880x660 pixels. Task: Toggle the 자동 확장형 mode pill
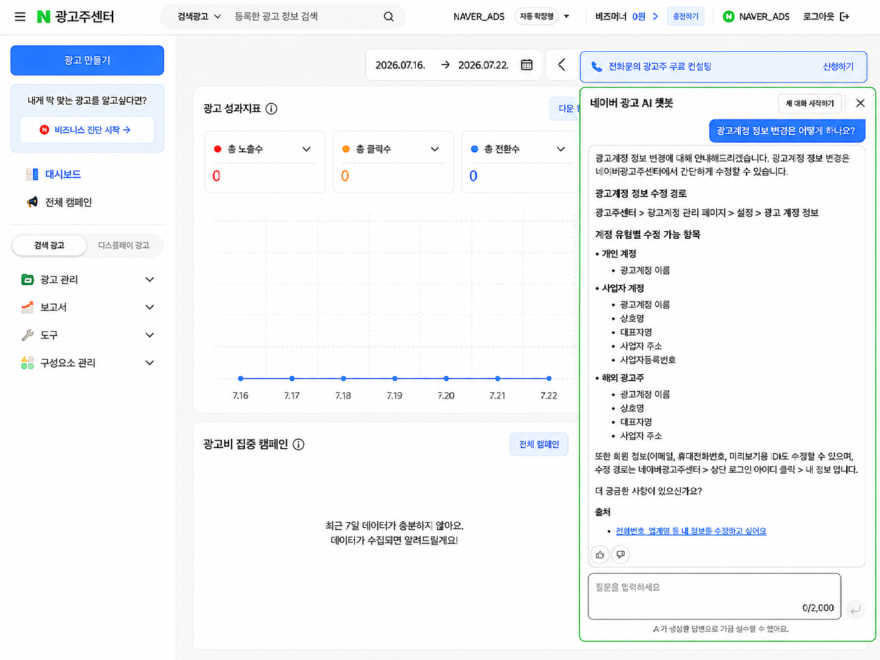pyautogui.click(x=536, y=16)
